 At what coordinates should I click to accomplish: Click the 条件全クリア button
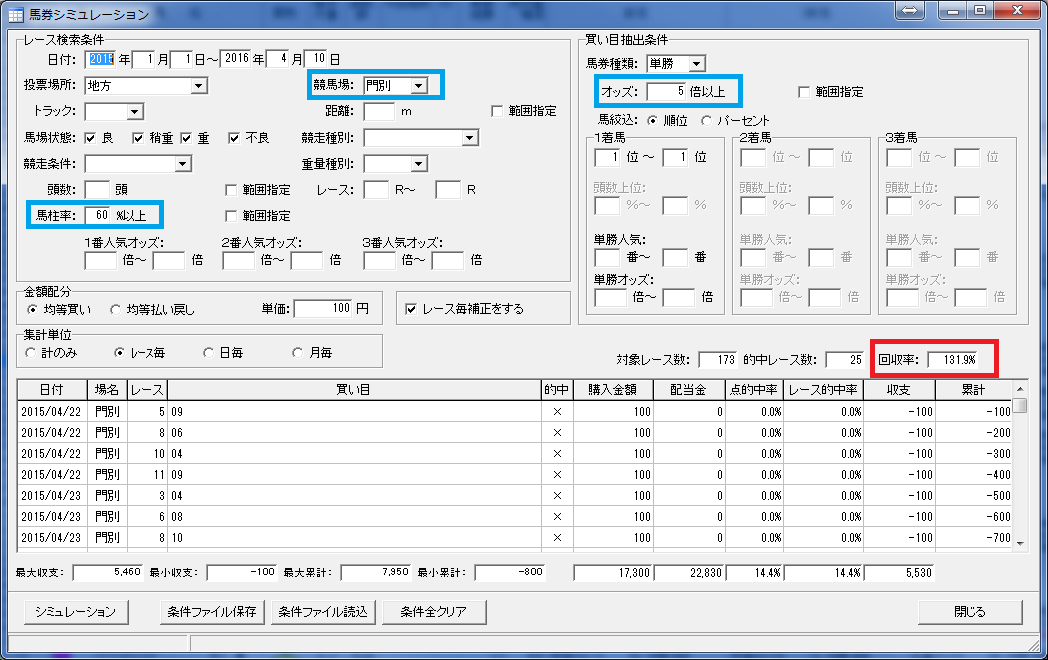[x=434, y=612]
